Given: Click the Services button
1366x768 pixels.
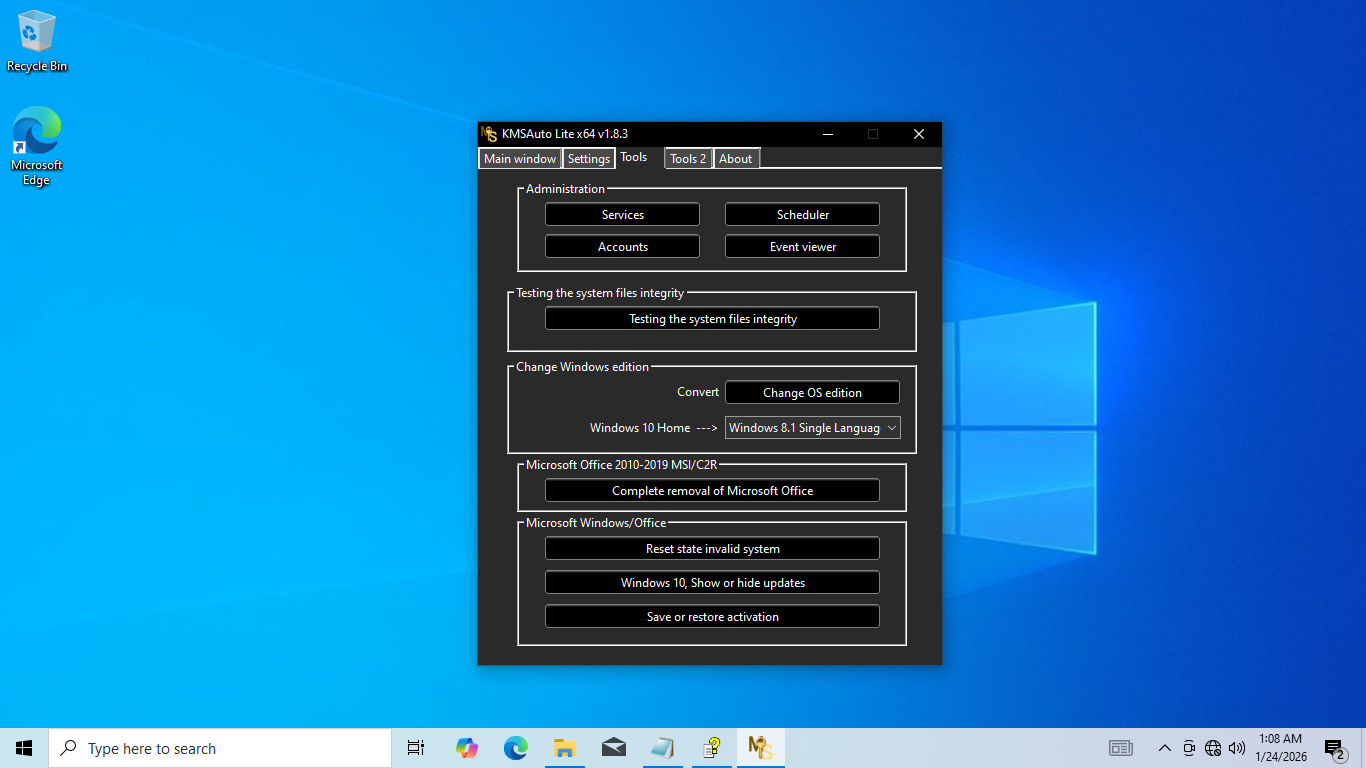Looking at the screenshot, I should click(x=622, y=215).
